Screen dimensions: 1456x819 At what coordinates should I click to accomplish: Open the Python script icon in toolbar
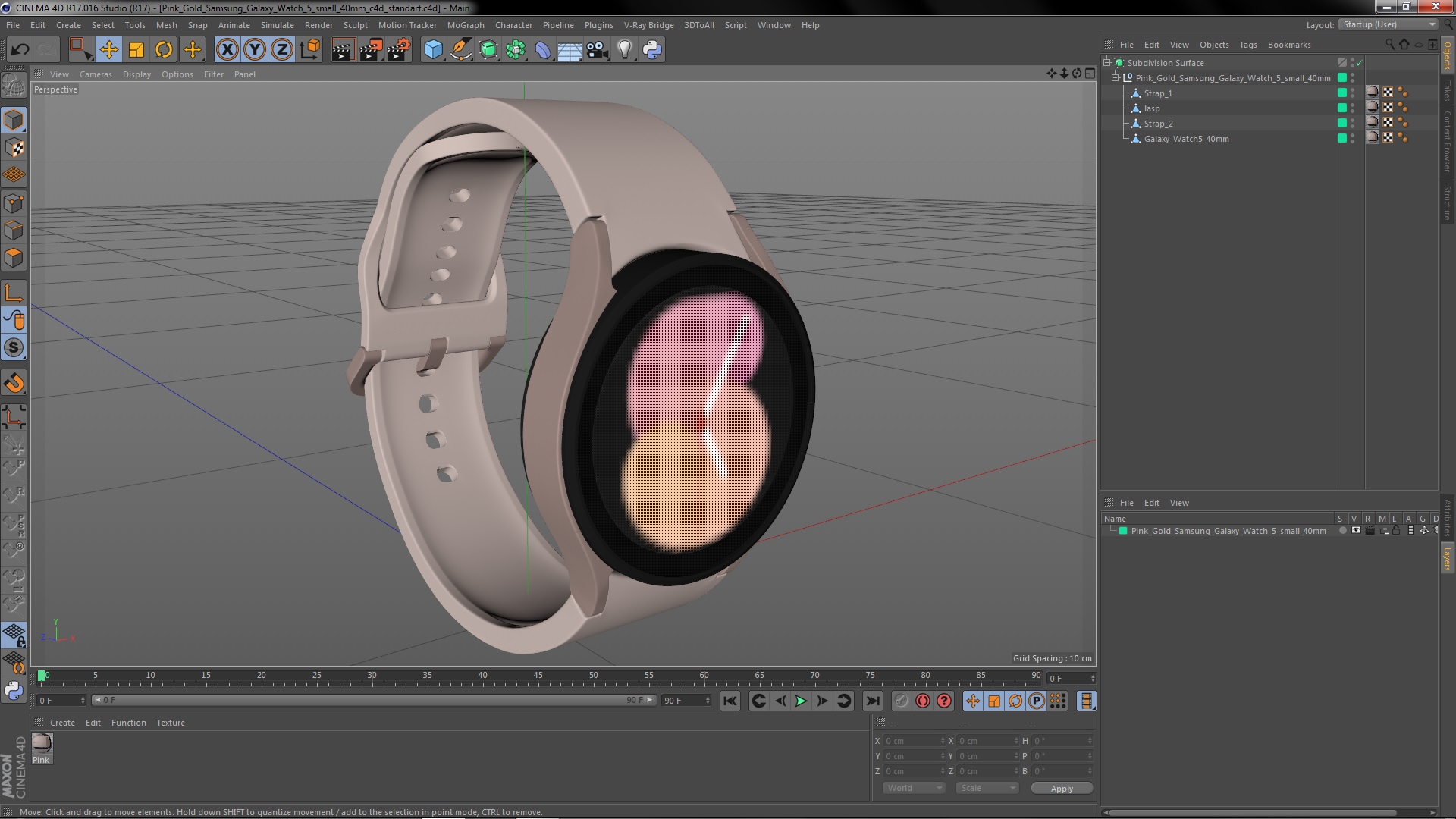point(652,50)
